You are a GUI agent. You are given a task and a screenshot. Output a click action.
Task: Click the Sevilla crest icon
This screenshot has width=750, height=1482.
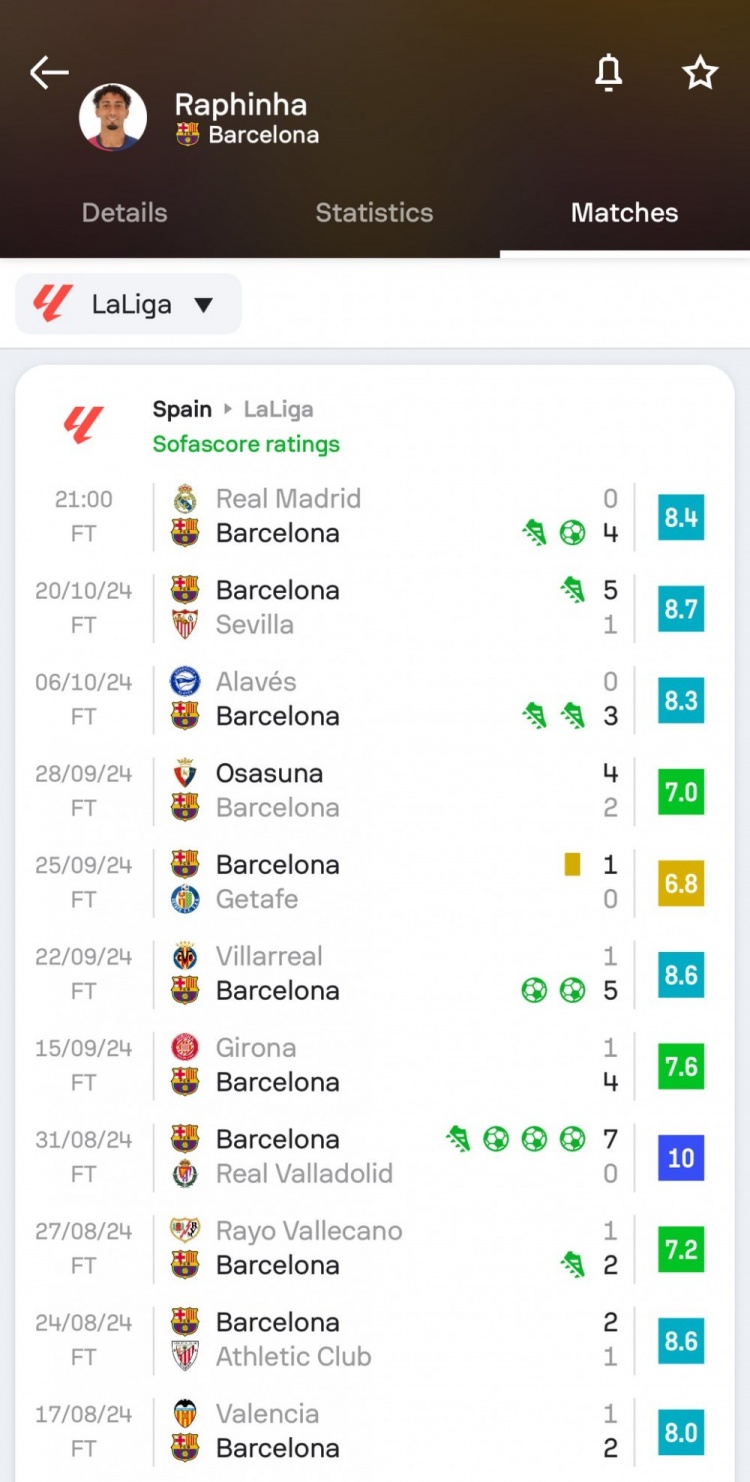(x=185, y=624)
